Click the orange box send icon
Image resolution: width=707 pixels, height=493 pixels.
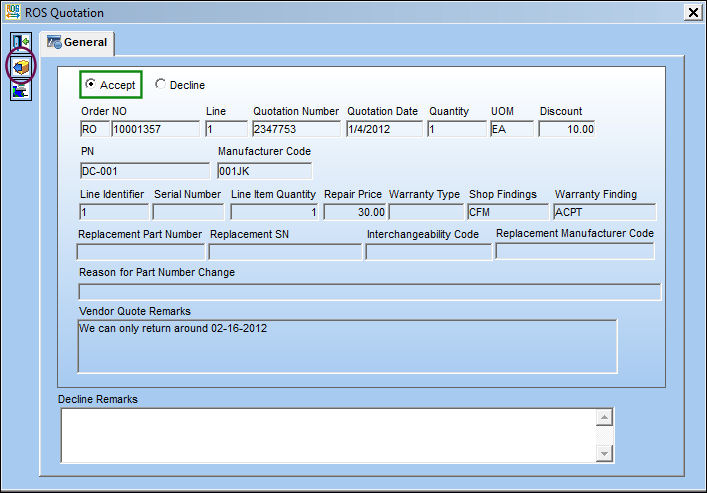click(x=21, y=67)
